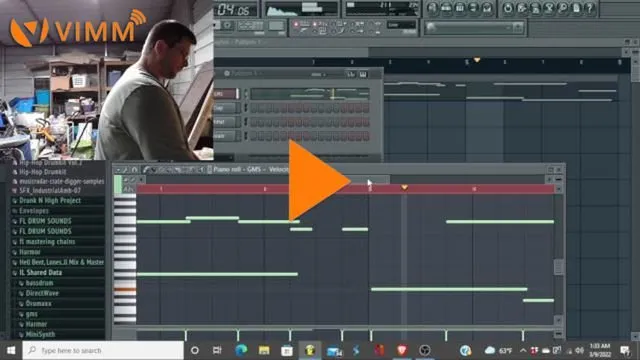640x360 pixels.
Task: Open the piano roll view icon in top toolbar
Action: tap(460, 8)
